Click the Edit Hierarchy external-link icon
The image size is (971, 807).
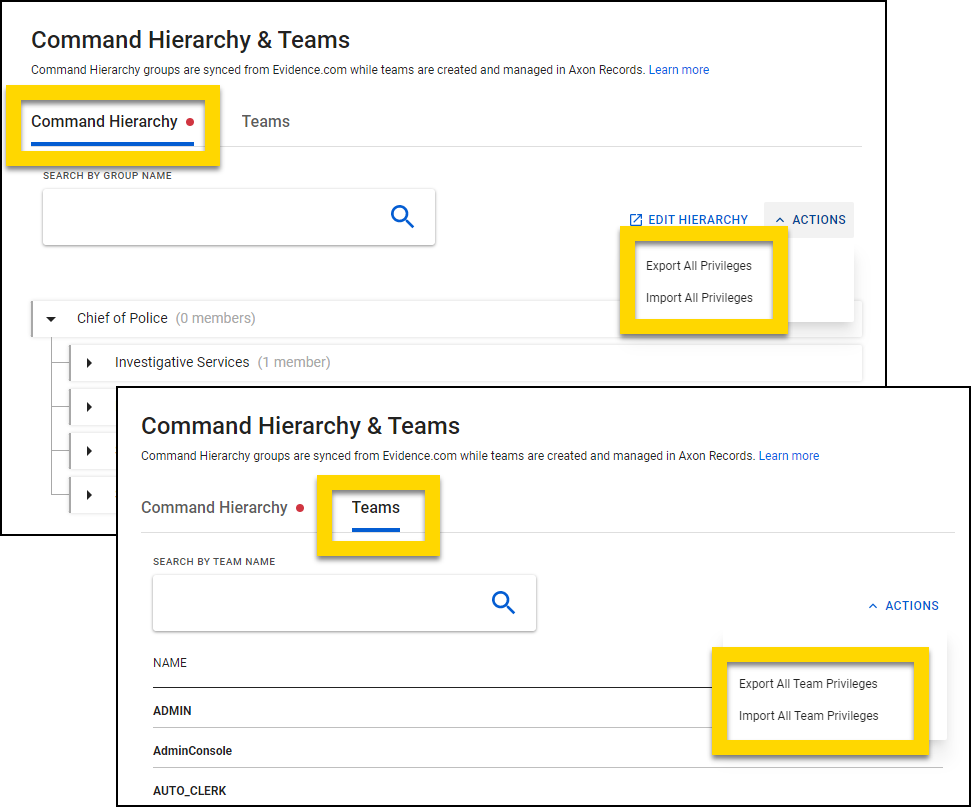point(634,219)
